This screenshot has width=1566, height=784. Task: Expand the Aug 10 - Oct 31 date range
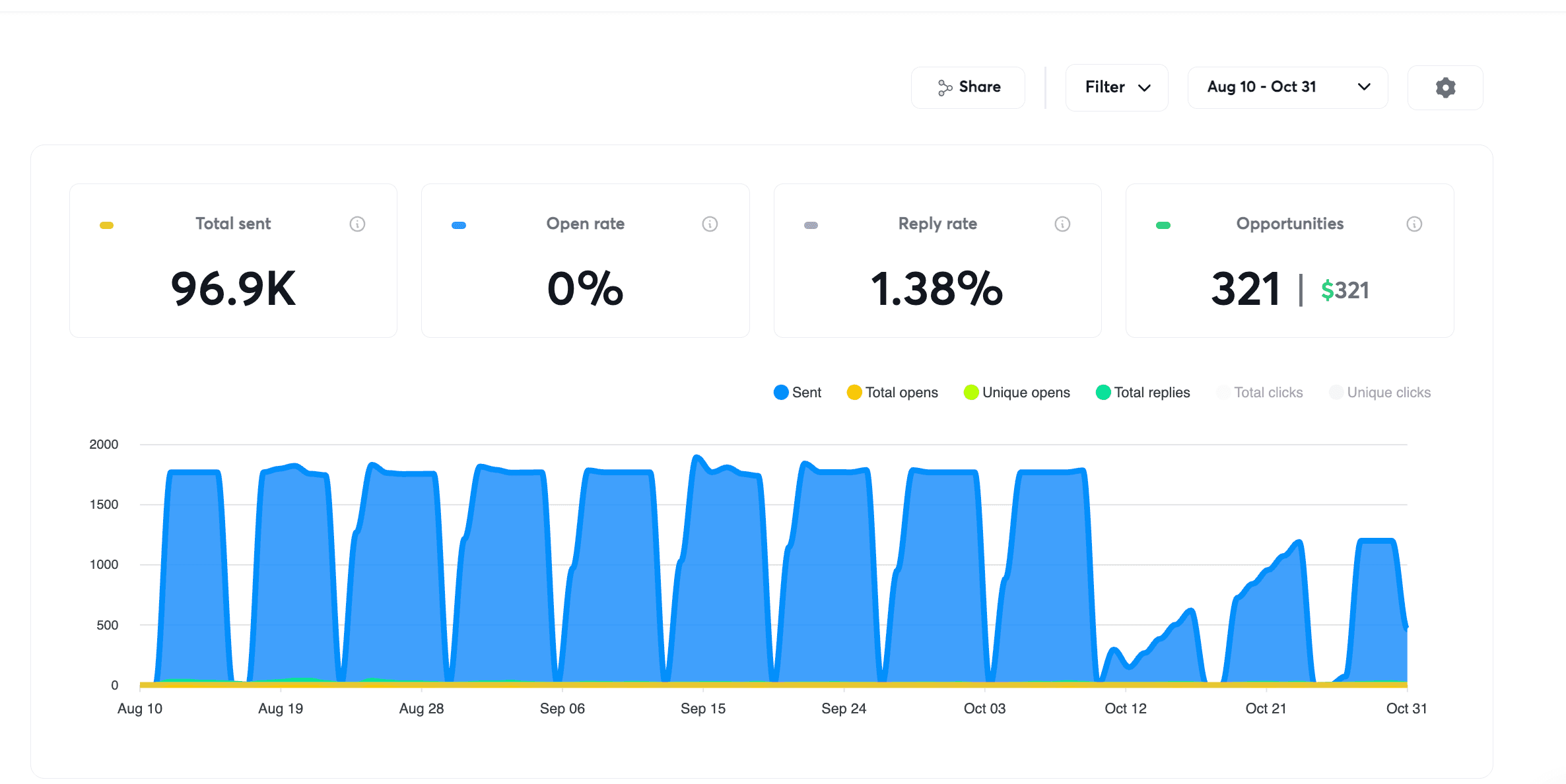tap(1287, 87)
